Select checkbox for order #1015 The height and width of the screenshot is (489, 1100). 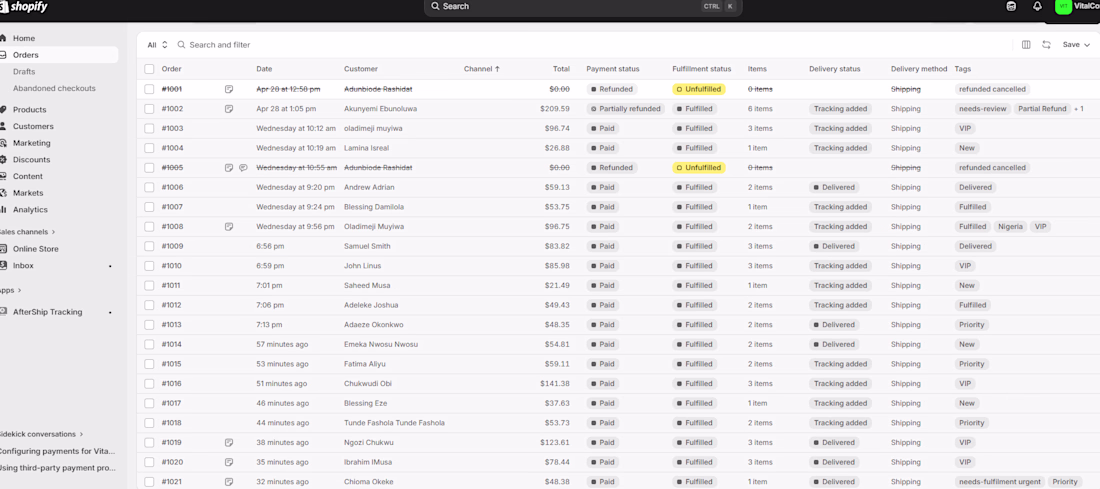click(149, 364)
